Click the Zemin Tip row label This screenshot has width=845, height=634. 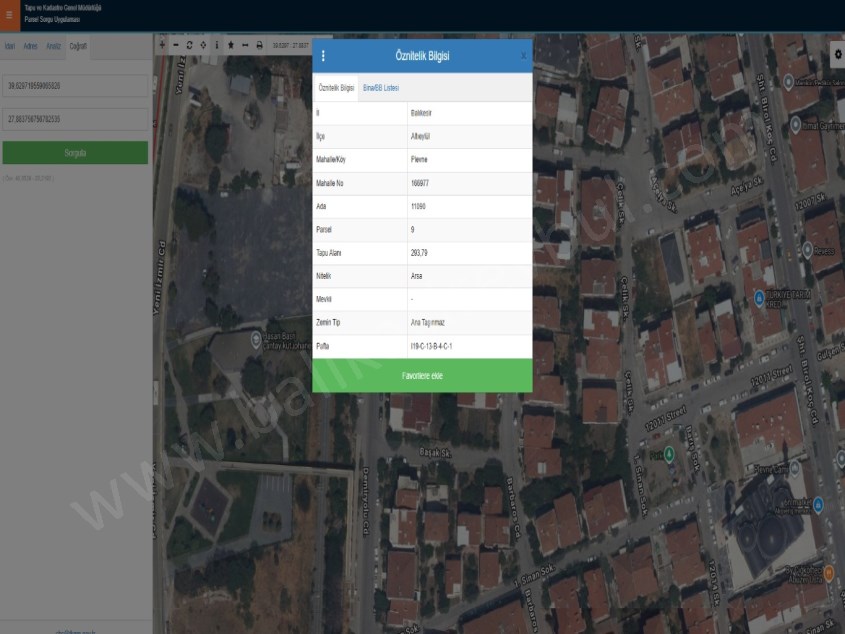pyautogui.click(x=328, y=323)
